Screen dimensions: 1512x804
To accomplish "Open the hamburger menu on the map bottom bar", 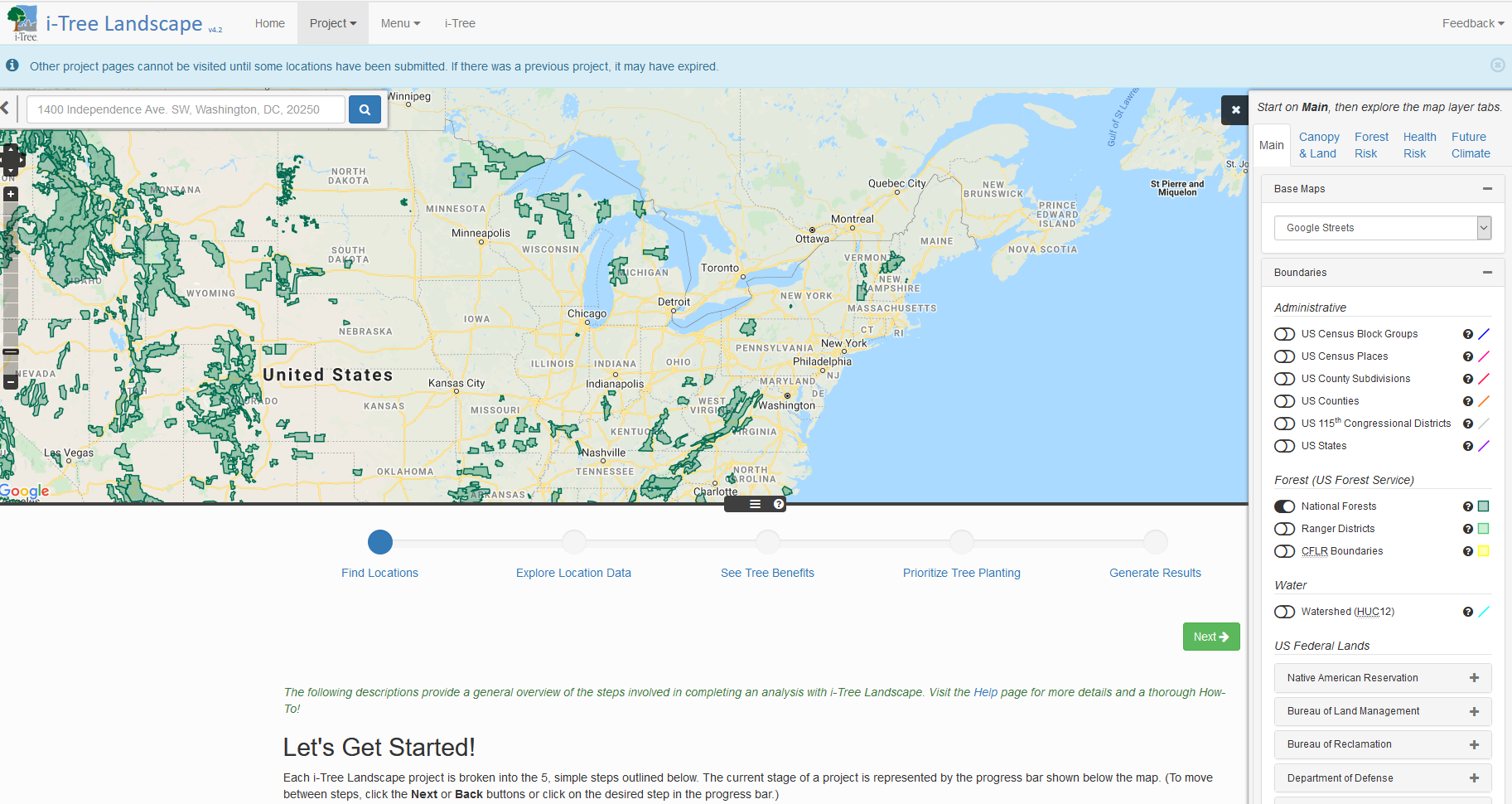I will (x=755, y=504).
